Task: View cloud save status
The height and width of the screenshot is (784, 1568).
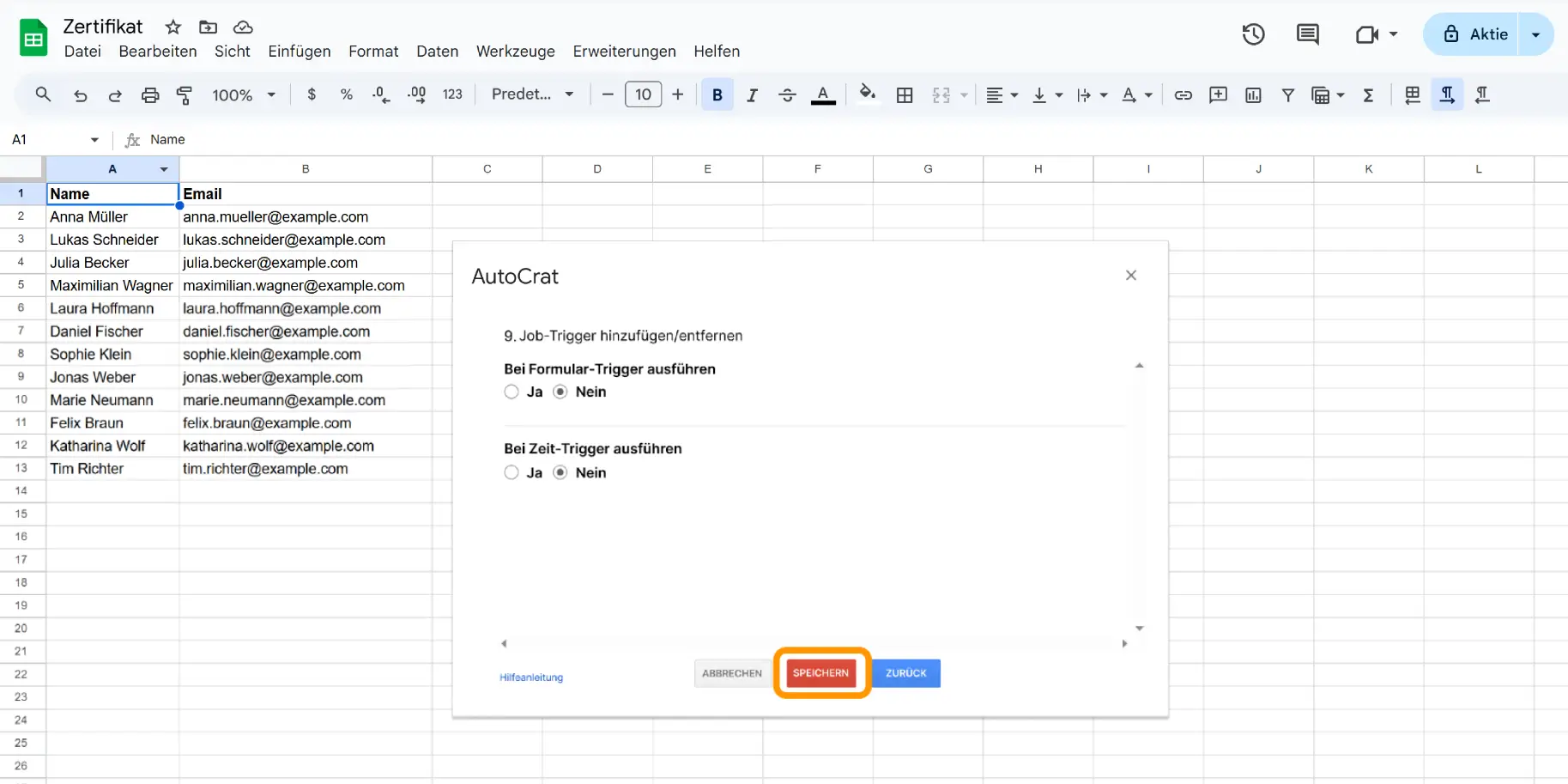Action: pyautogui.click(x=243, y=27)
